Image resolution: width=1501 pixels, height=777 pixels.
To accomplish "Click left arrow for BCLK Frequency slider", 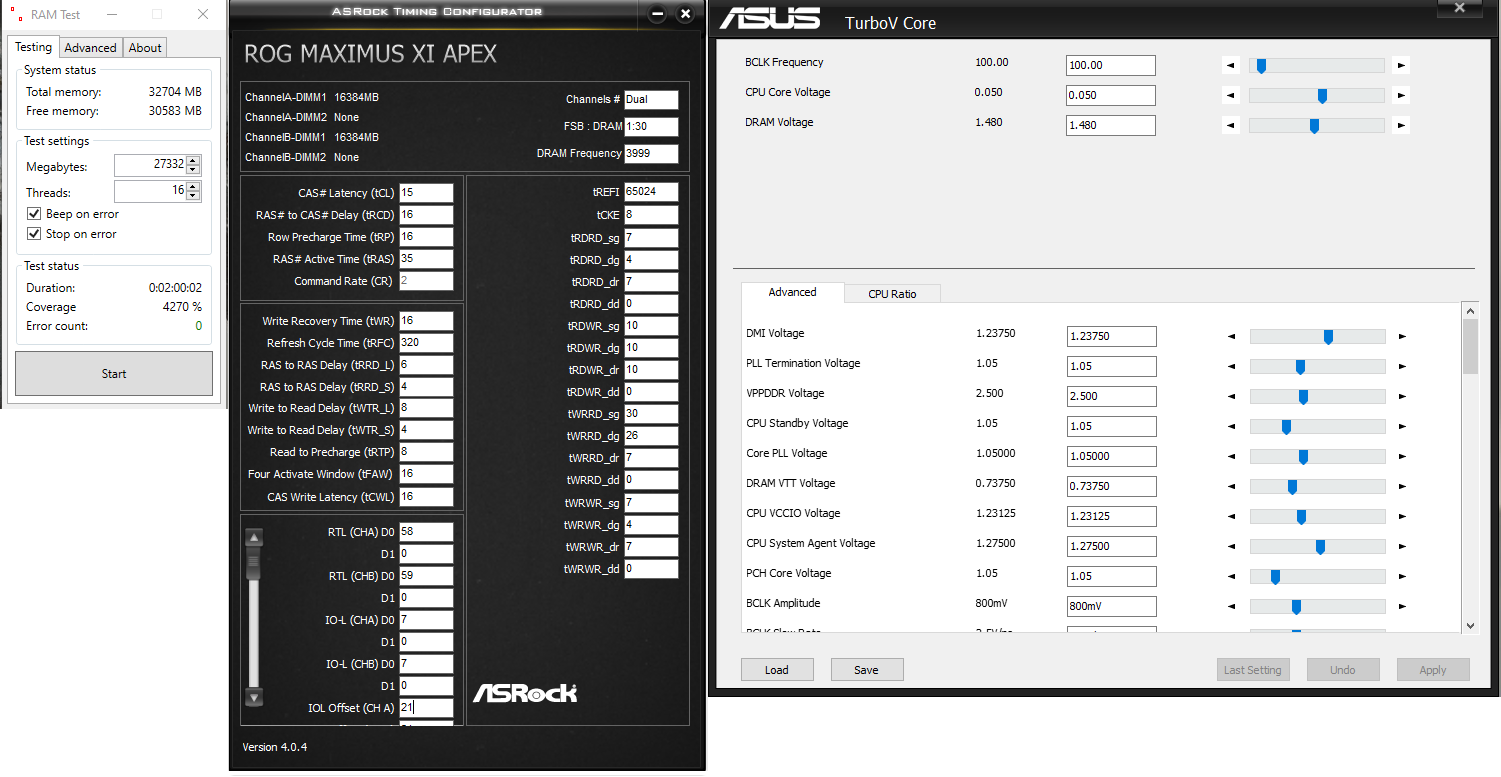I will [x=1231, y=66].
